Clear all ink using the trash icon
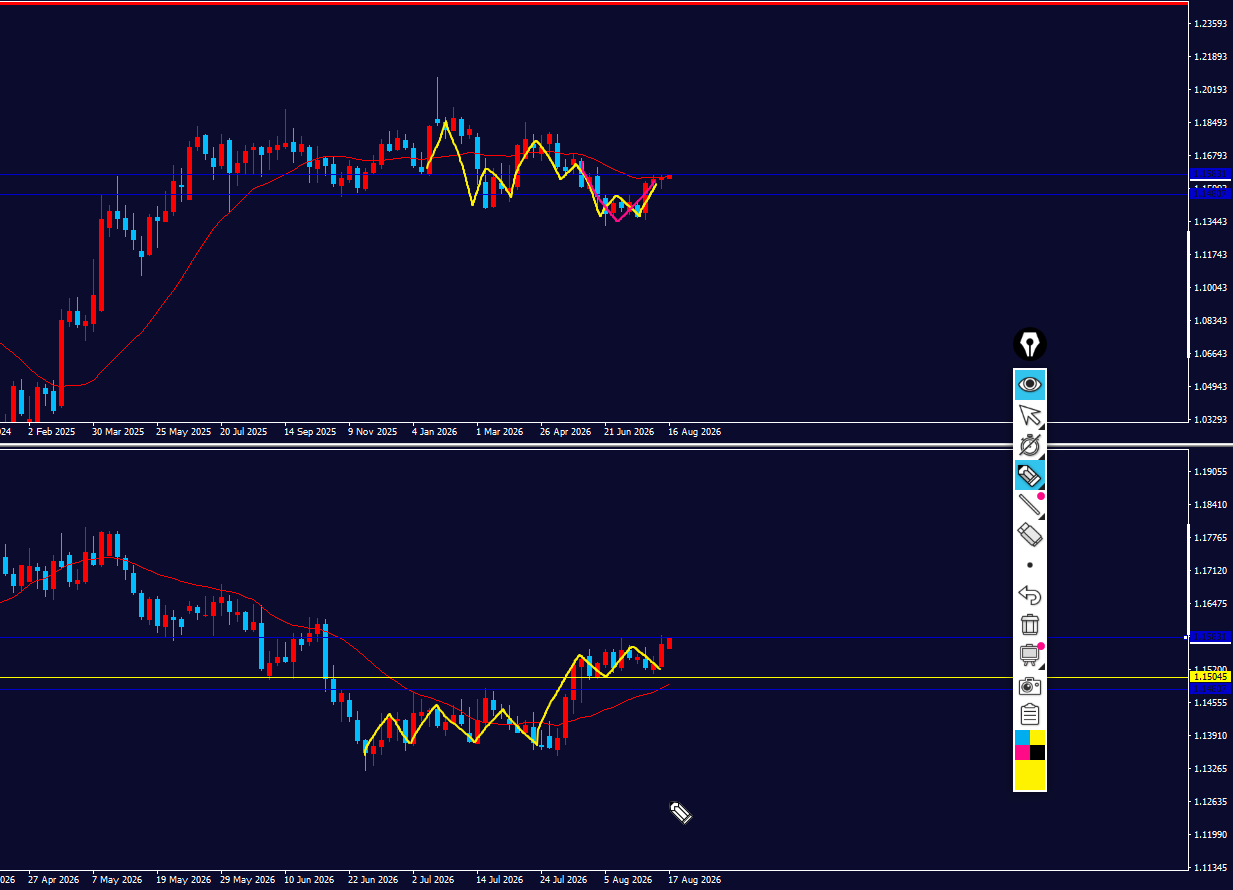 tap(1030, 625)
